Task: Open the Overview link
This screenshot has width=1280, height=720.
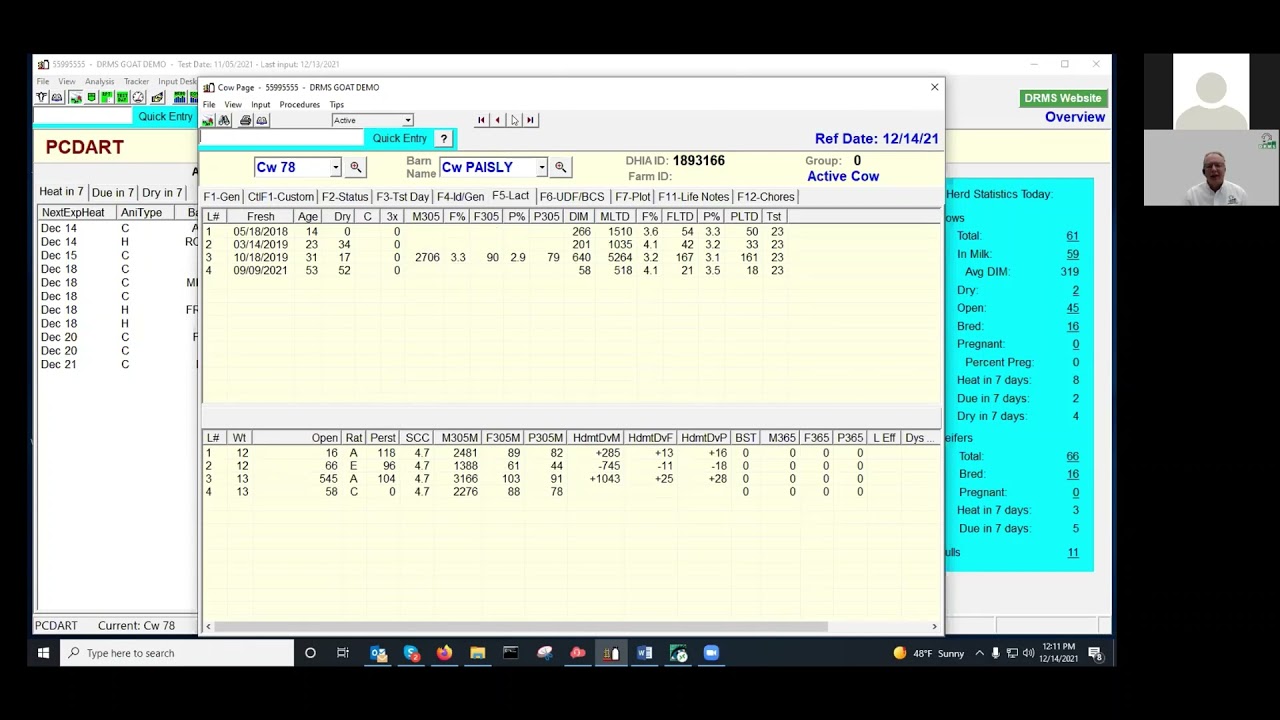Action: [x=1075, y=117]
